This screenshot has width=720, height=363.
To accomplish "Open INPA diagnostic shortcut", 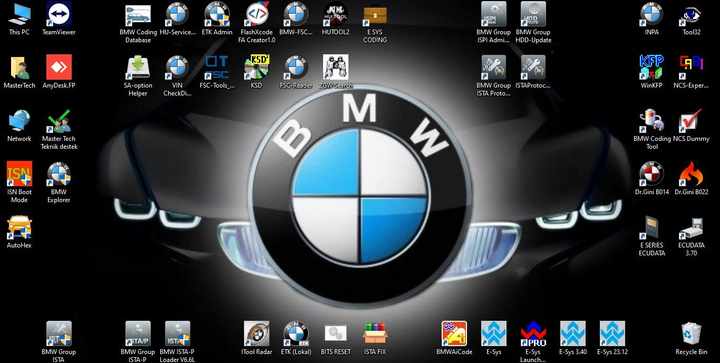I will tap(652, 18).
